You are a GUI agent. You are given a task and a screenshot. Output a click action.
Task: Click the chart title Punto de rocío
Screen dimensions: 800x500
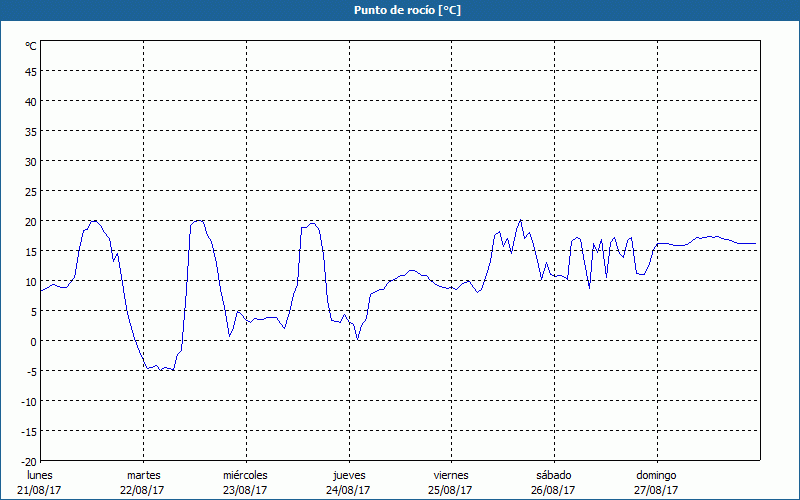[x=400, y=10]
